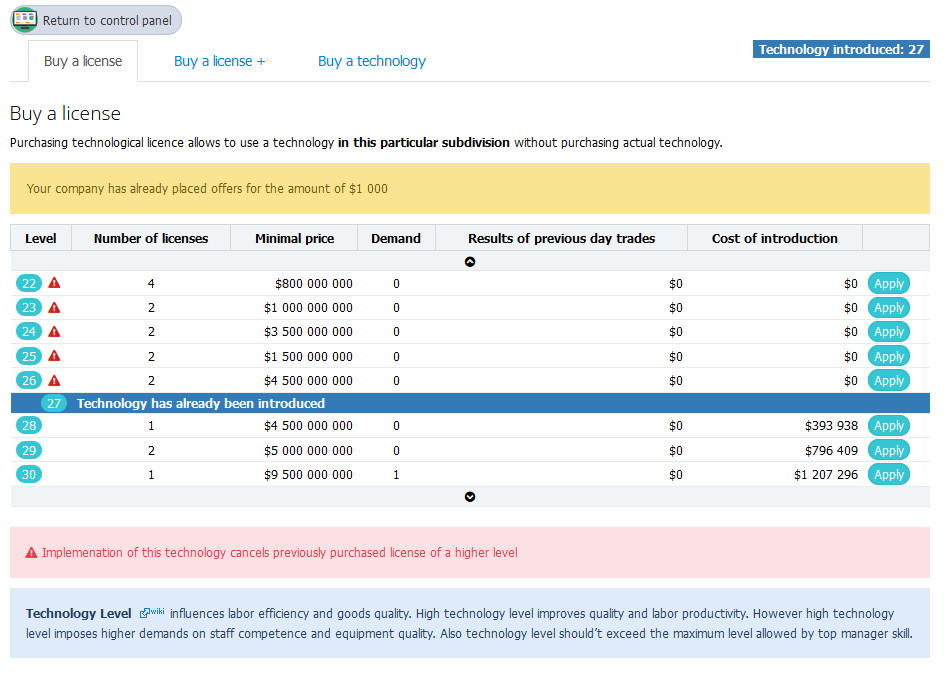Image resolution: width=944 pixels, height=692 pixels.
Task: Apply for level 24 license
Action: (x=889, y=331)
